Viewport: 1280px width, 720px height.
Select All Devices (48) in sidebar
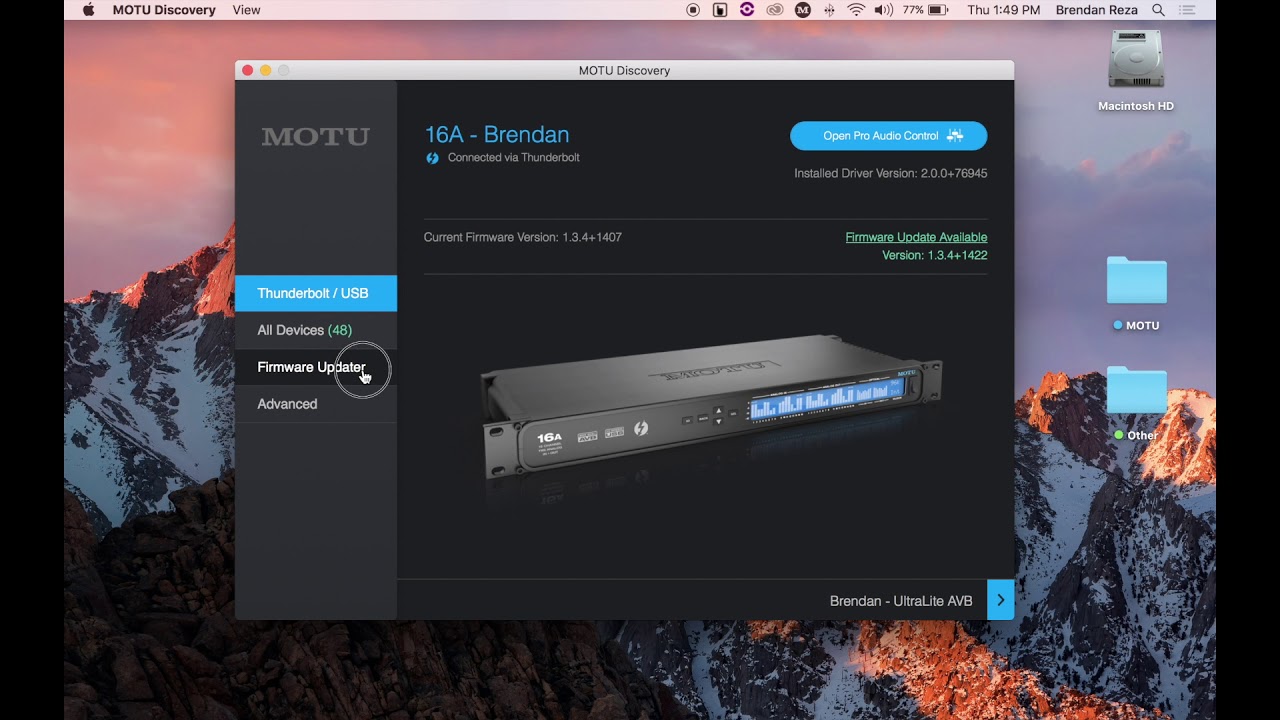[x=316, y=330]
